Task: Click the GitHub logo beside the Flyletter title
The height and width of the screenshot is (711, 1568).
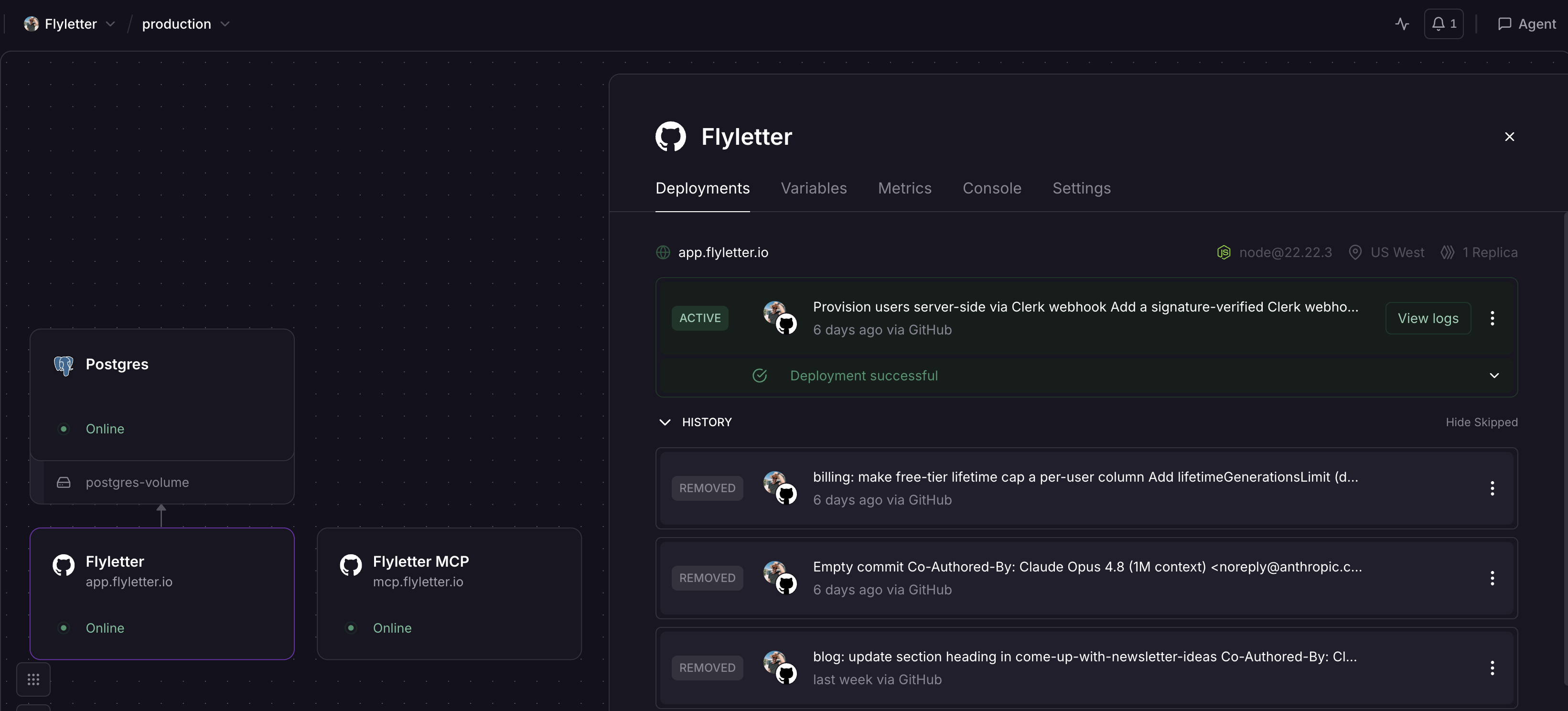Action: [x=671, y=136]
